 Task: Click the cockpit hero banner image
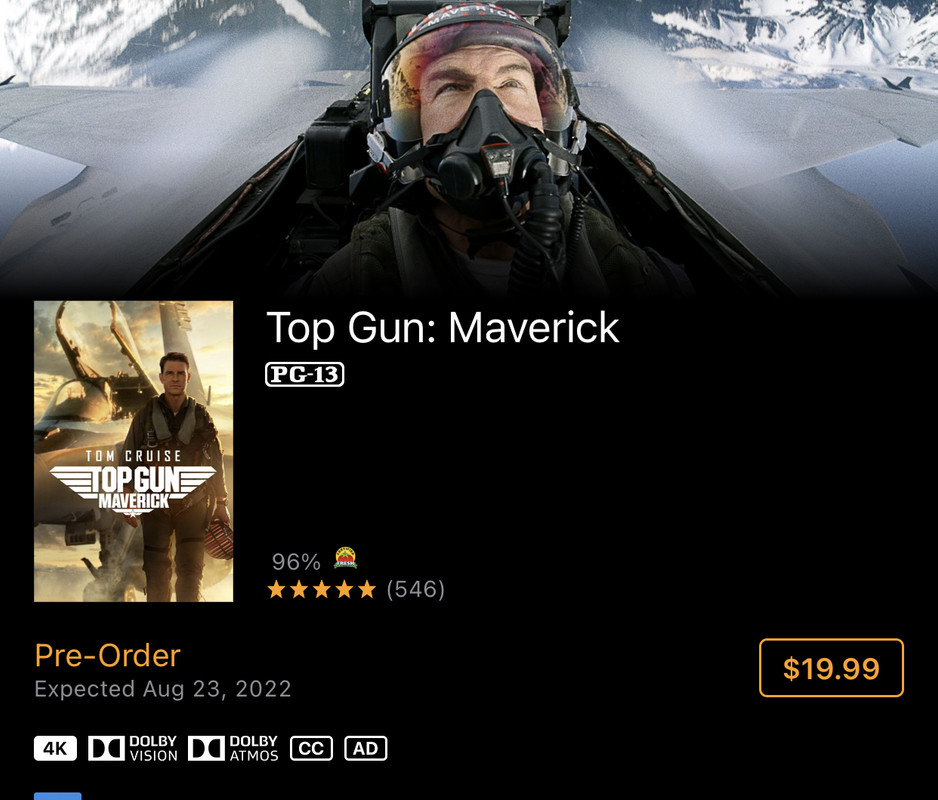469,147
